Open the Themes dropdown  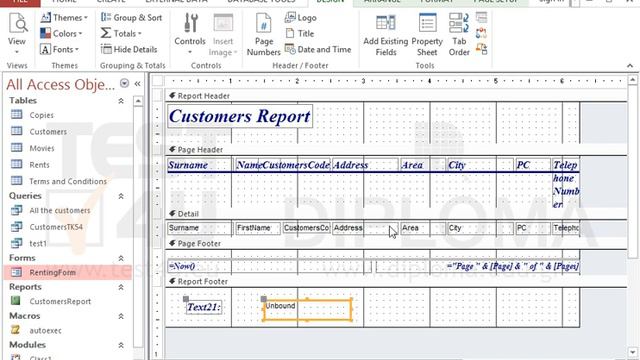[64, 18]
